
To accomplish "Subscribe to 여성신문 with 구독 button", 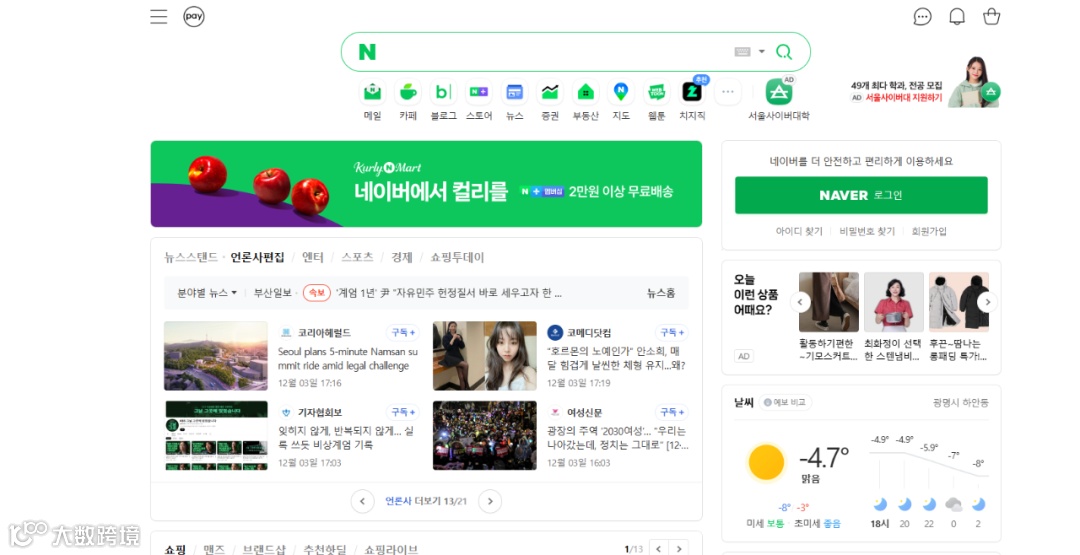I will (x=672, y=412).
